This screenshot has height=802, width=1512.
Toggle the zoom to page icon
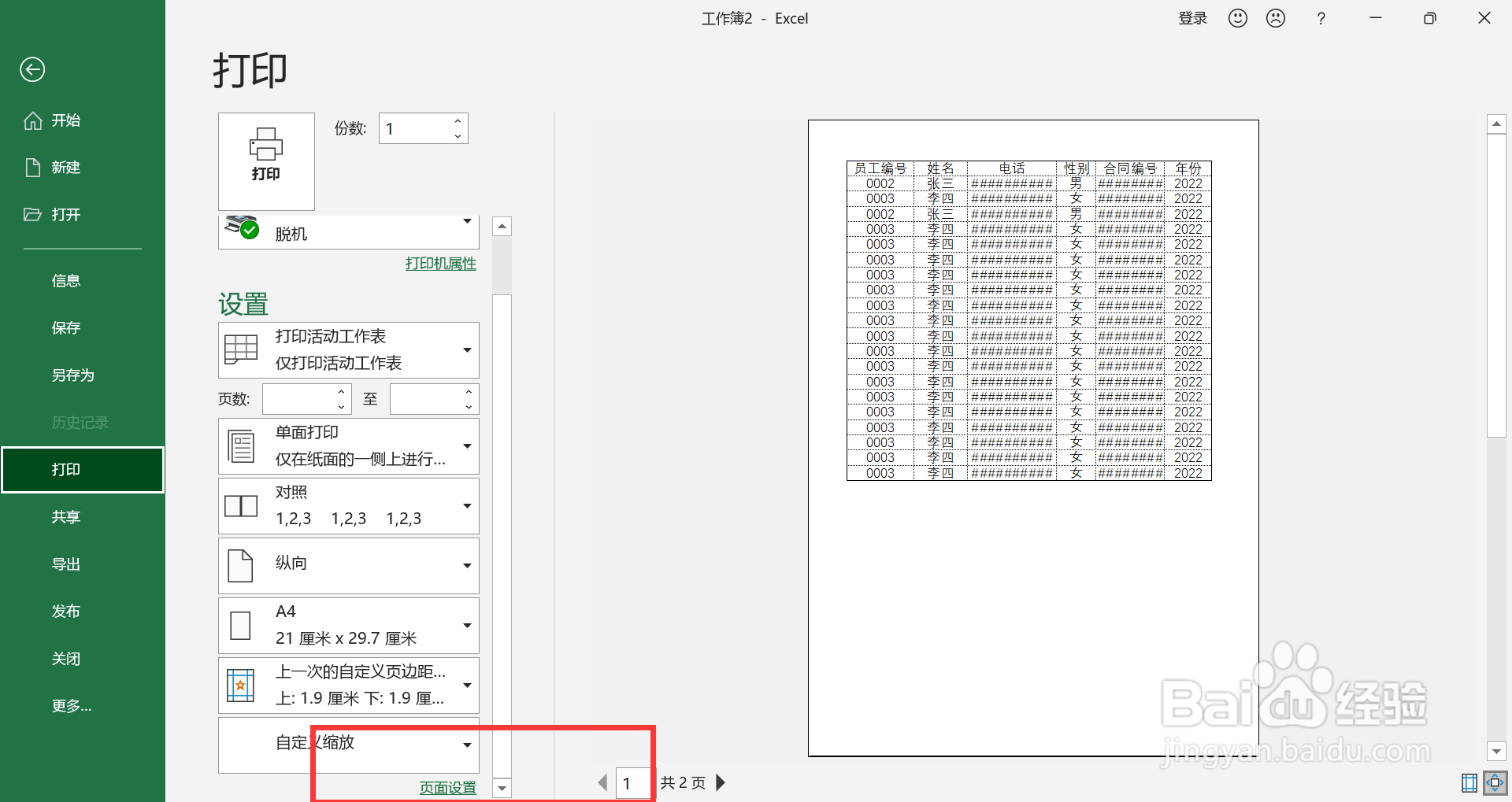pos(1495,783)
